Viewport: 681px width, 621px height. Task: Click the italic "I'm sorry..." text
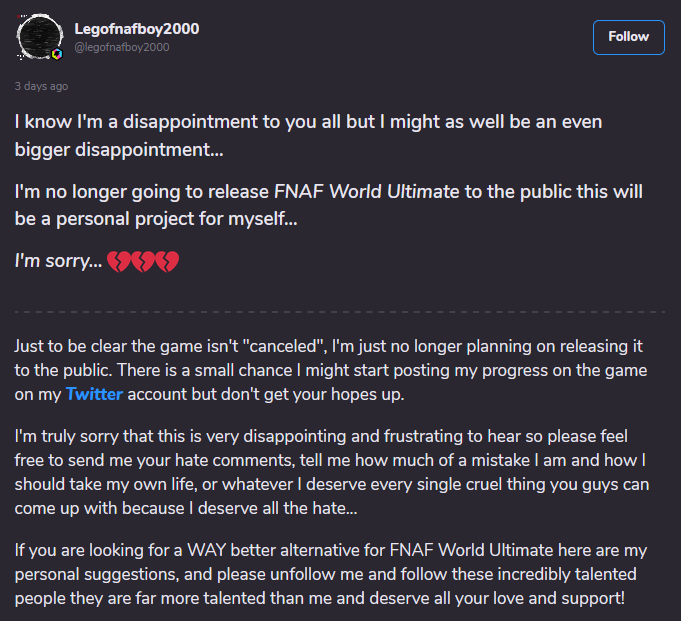[59, 262]
